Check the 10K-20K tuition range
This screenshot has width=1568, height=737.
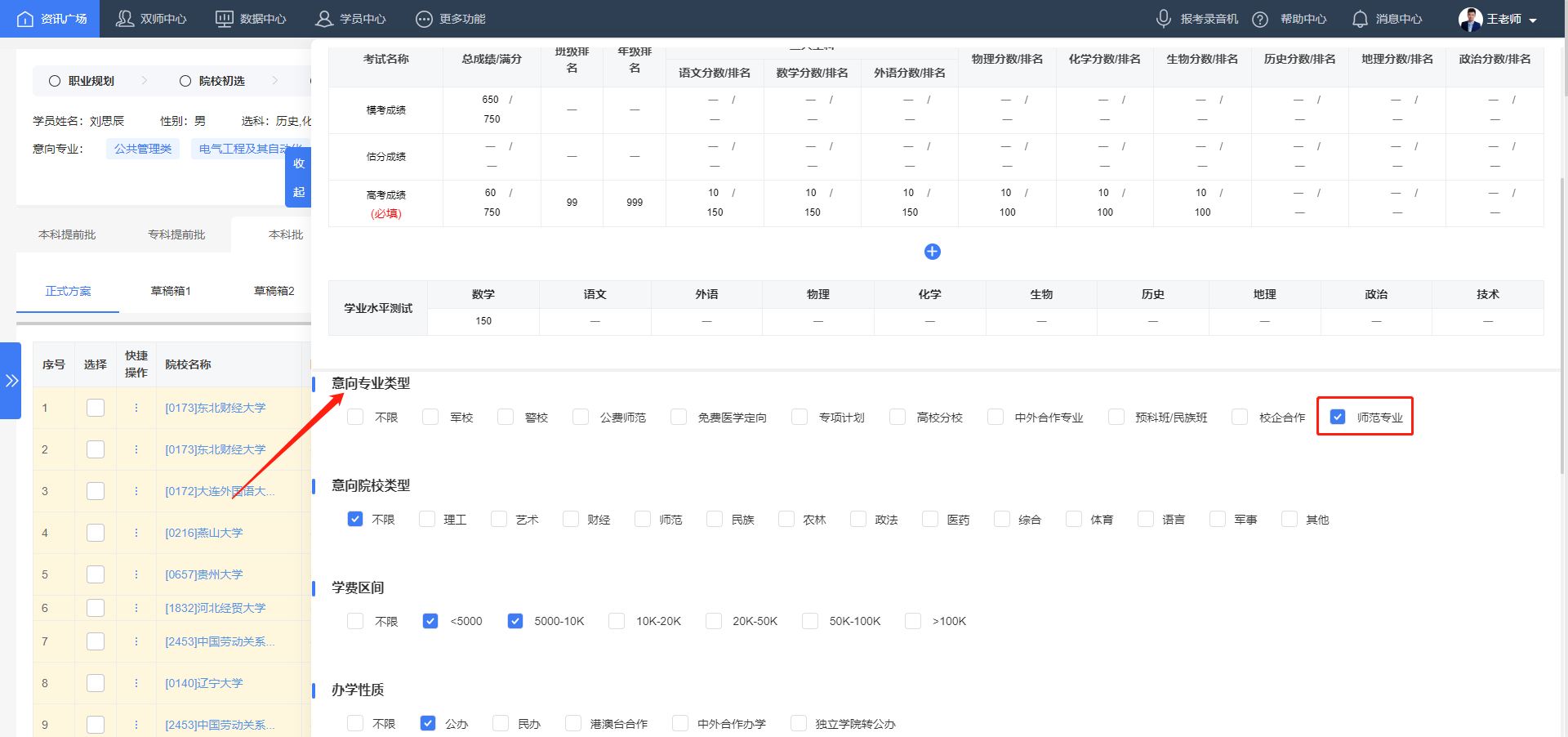pos(616,621)
